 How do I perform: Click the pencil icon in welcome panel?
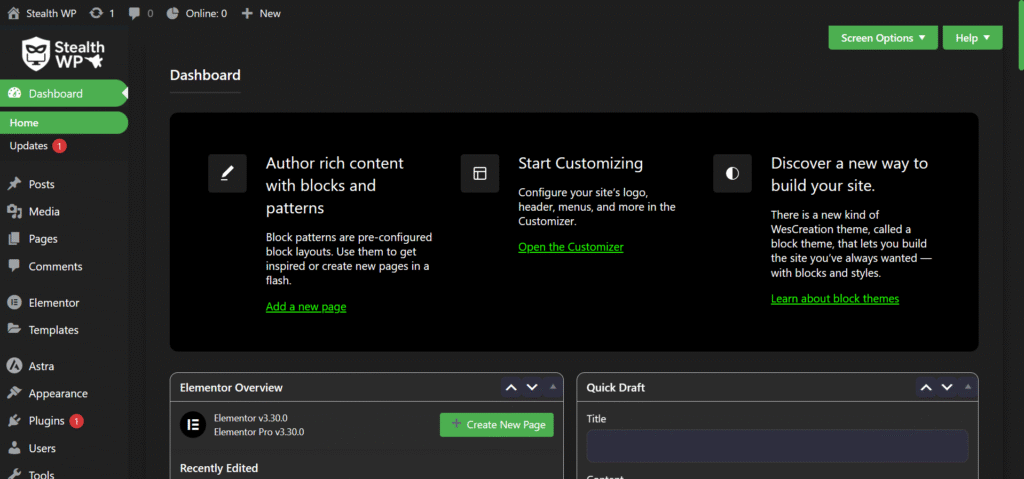coord(227,173)
